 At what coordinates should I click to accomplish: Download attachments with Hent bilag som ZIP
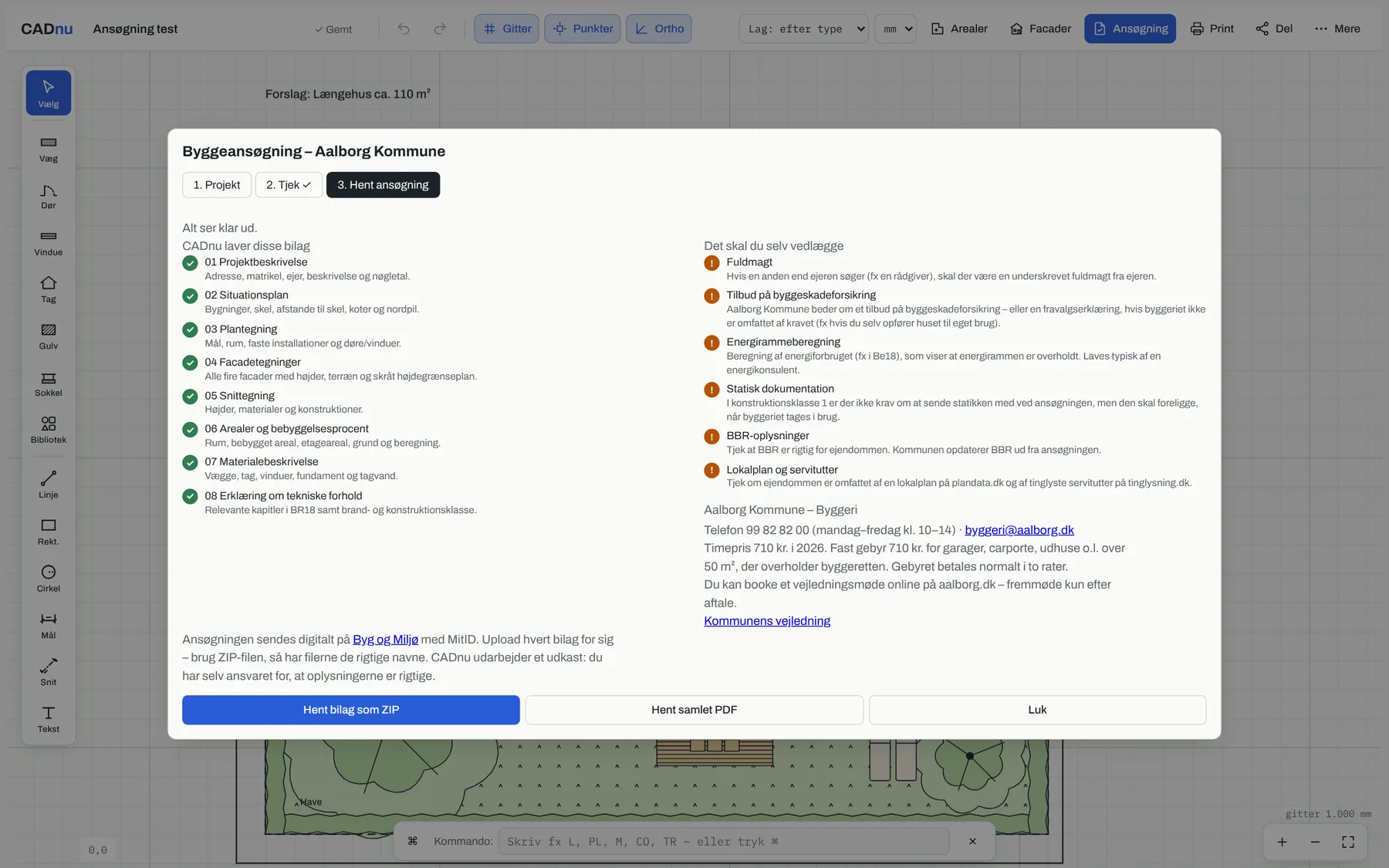coord(351,710)
